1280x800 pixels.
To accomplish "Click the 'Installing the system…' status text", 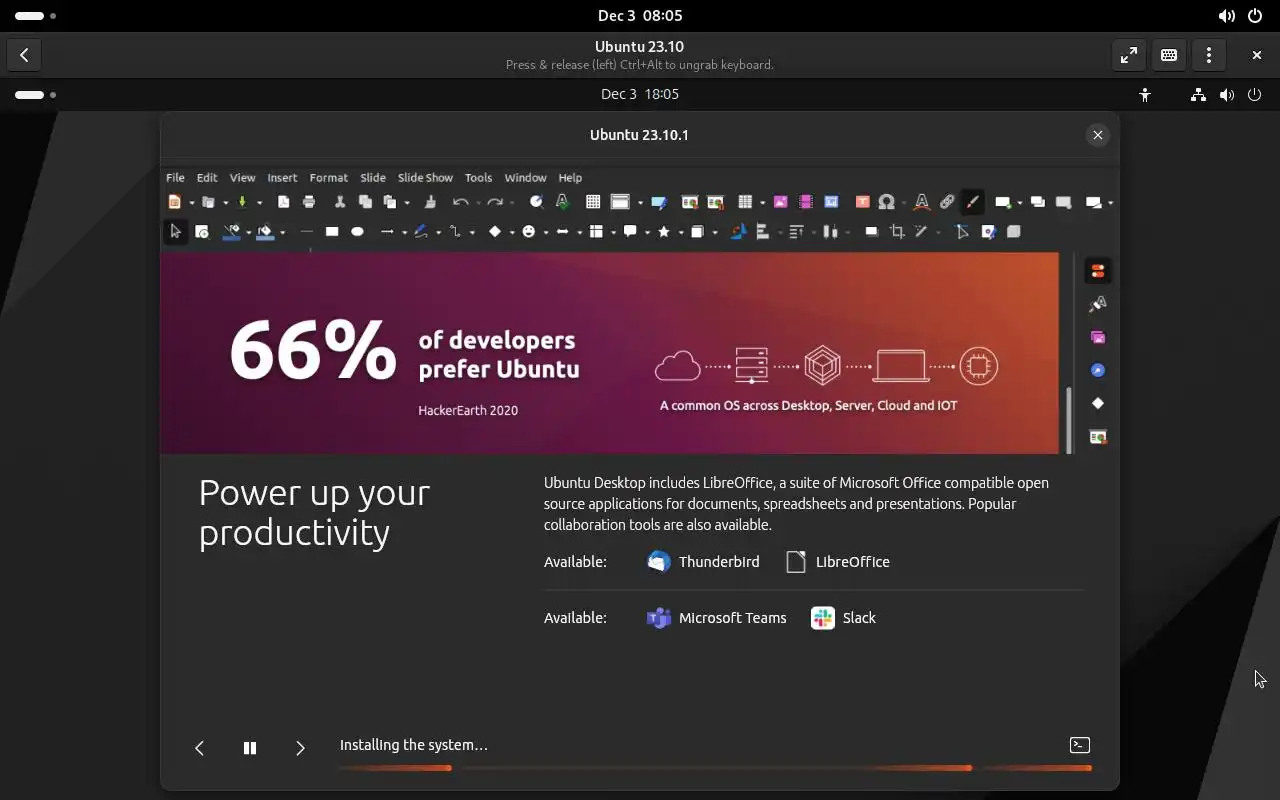I will [414, 745].
